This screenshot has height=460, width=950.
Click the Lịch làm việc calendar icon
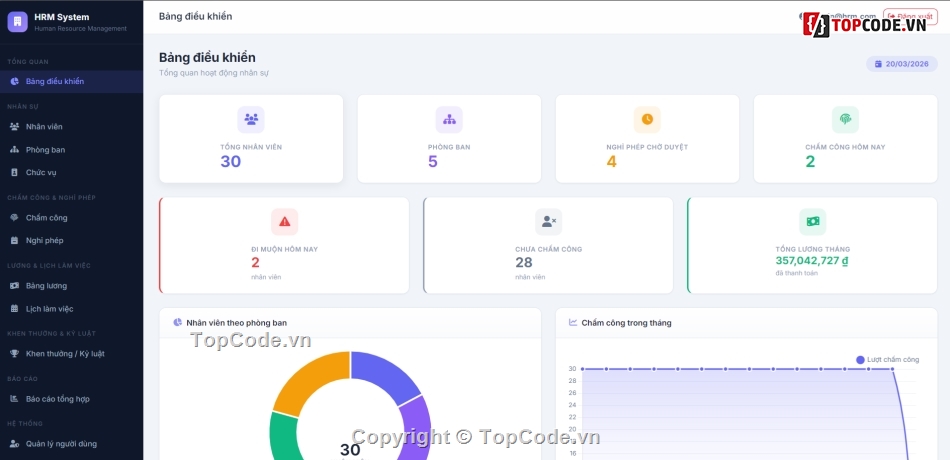tap(15, 308)
